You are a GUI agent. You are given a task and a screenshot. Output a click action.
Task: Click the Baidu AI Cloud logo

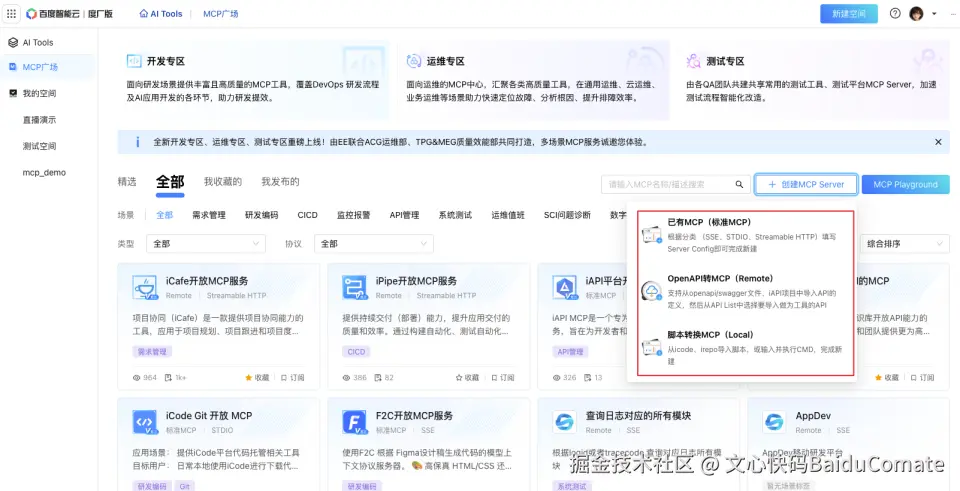point(69,13)
